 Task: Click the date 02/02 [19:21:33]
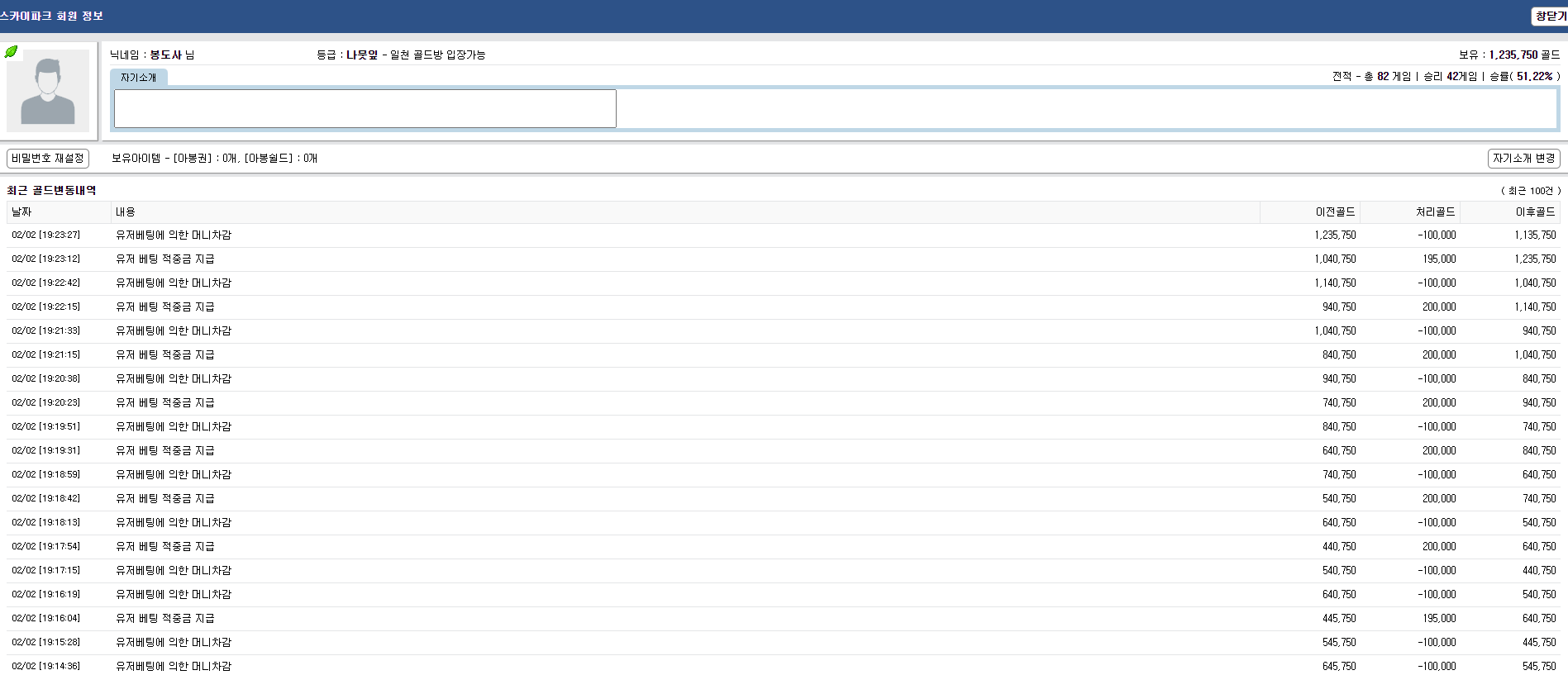point(45,330)
